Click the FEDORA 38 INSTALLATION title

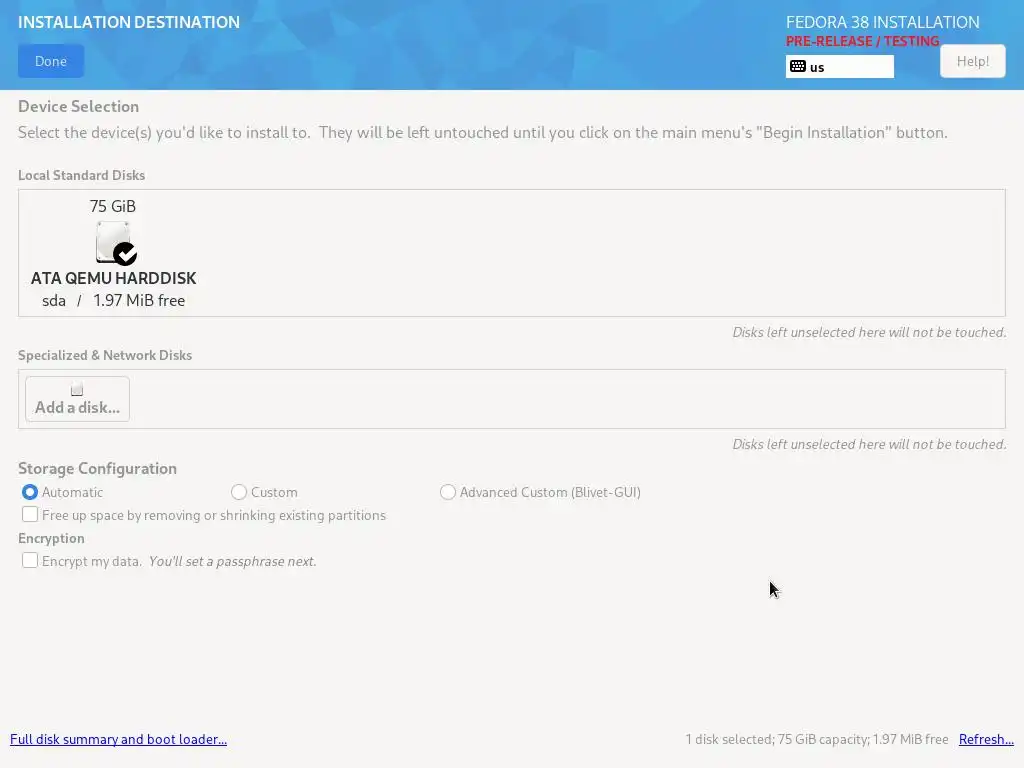(882, 22)
